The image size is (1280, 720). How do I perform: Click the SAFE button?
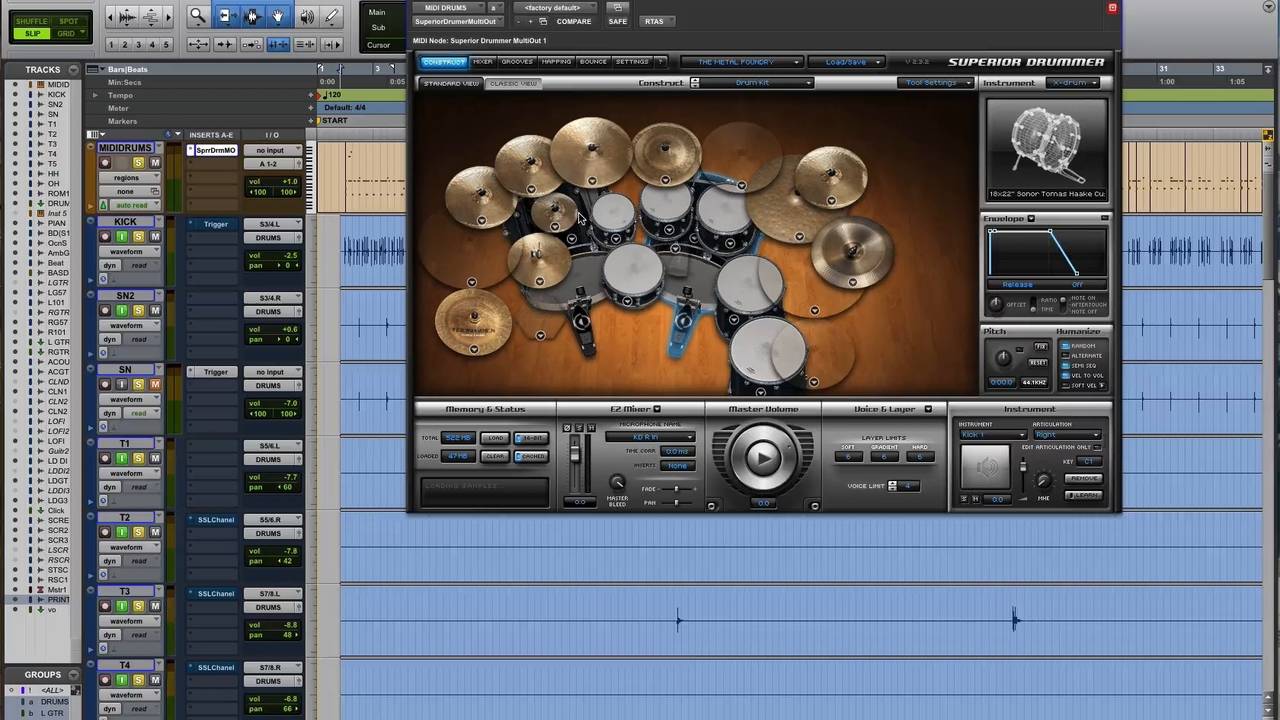point(618,21)
